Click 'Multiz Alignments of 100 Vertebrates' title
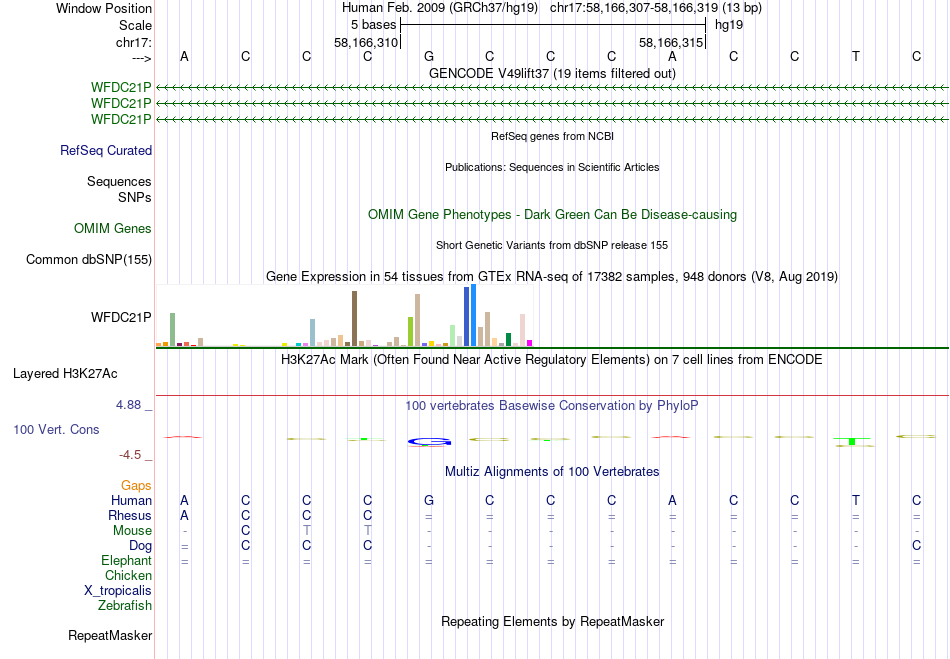This screenshot has width=950, height=659. 552,472
